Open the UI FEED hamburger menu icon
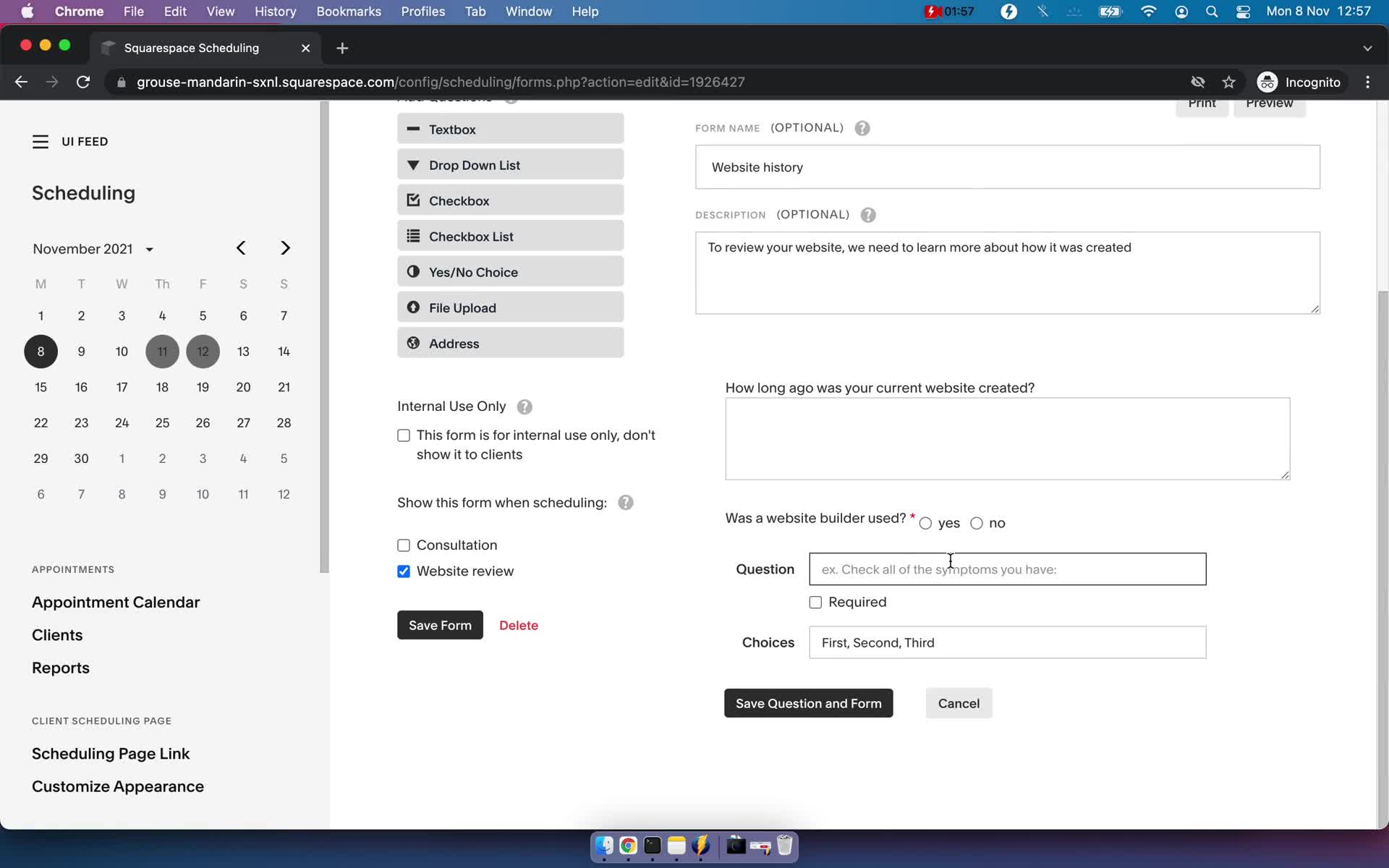 pos(41,142)
